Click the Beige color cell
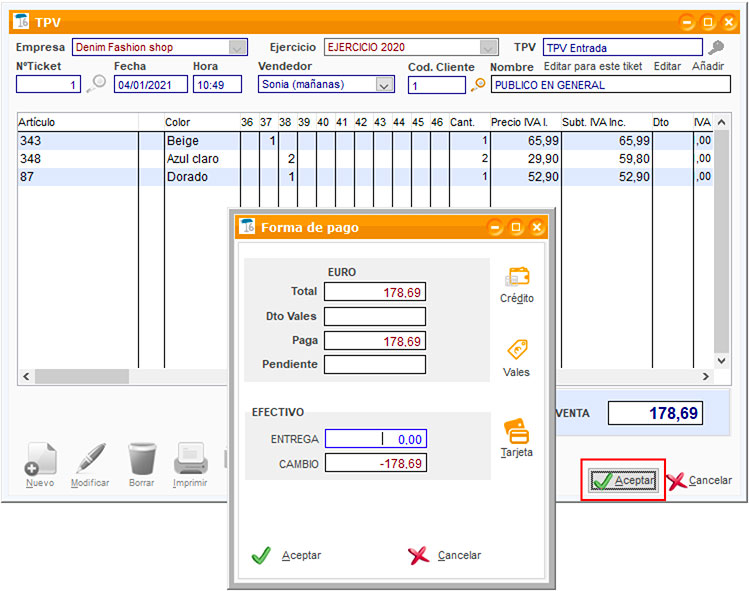Image resolution: width=749 pixels, height=591 pixels. pyautogui.click(x=202, y=141)
